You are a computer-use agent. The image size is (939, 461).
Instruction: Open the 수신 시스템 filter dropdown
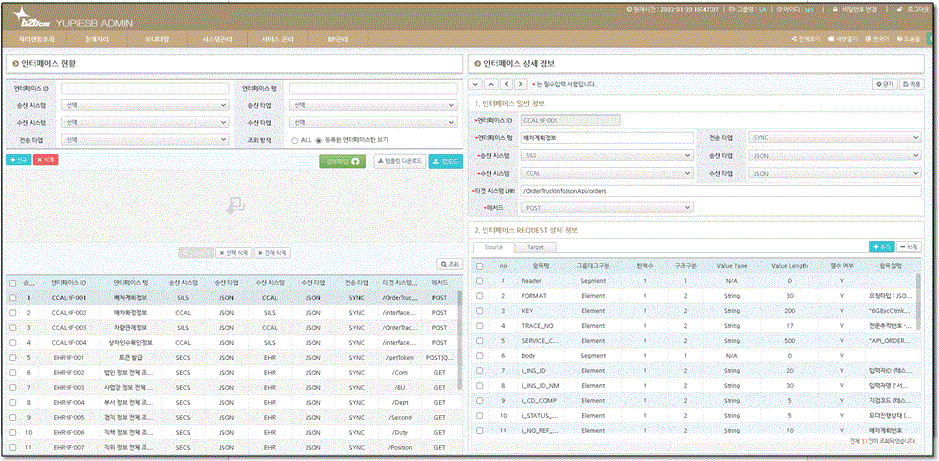[x=145, y=122]
